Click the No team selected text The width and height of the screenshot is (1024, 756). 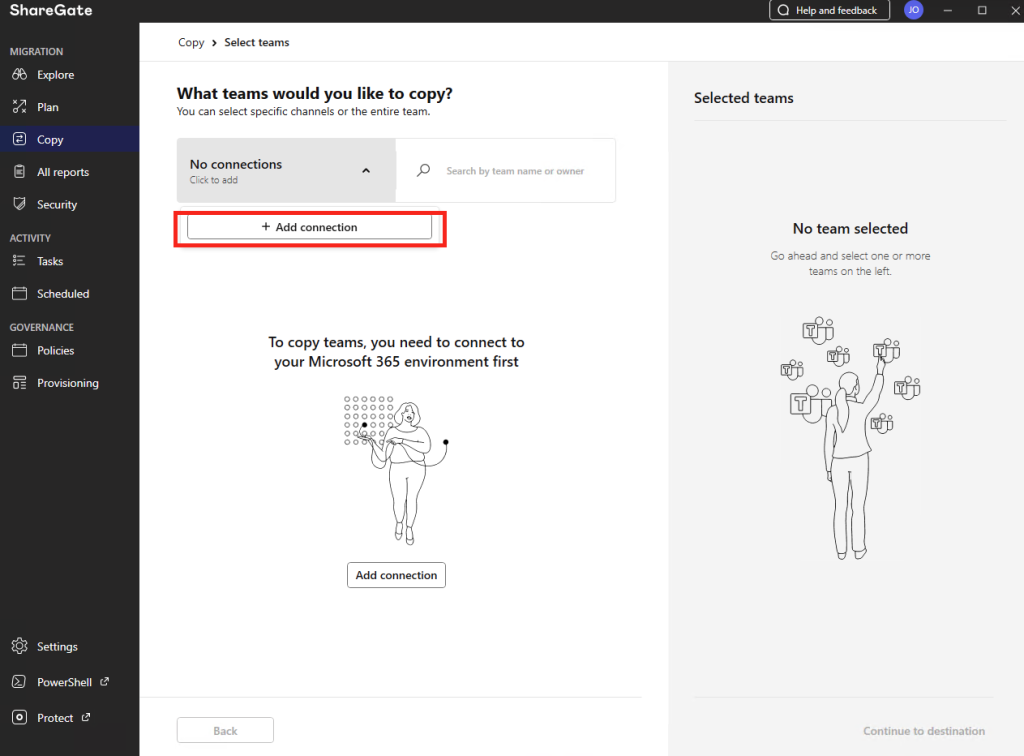(850, 228)
